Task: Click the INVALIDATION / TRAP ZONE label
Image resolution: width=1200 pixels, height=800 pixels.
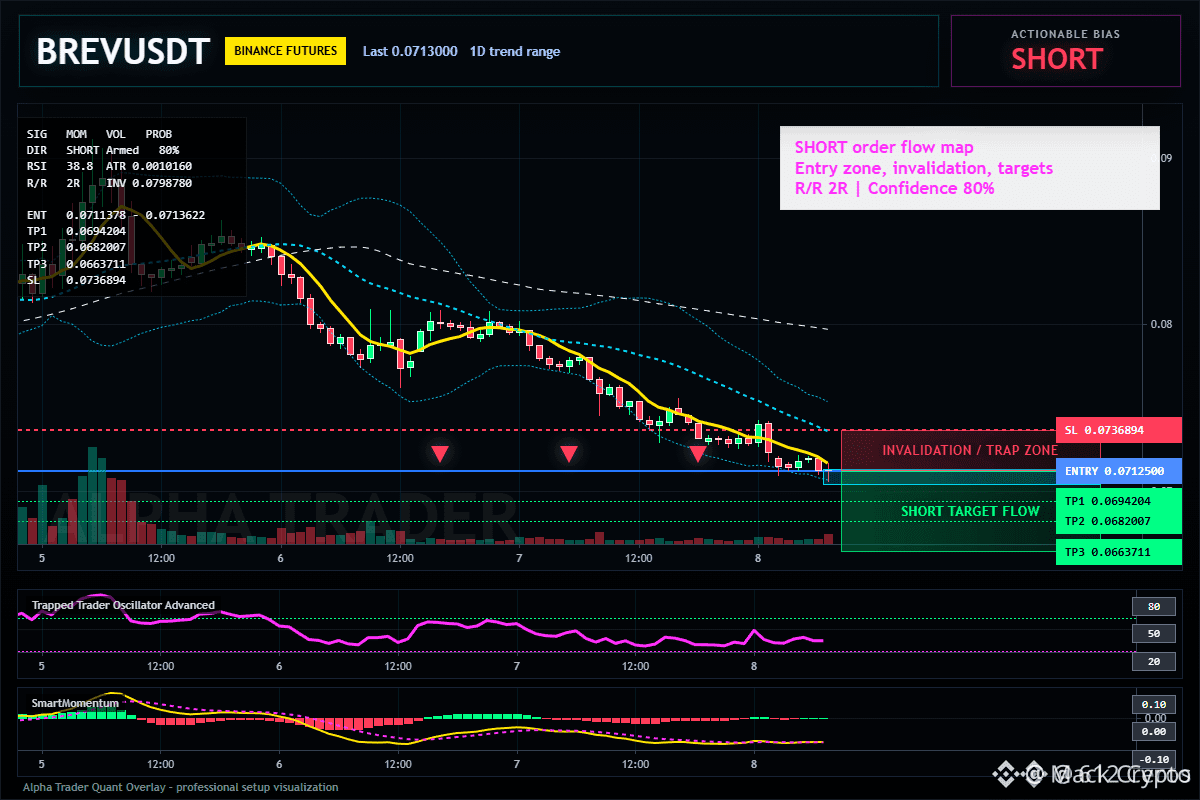Action: tap(970, 450)
